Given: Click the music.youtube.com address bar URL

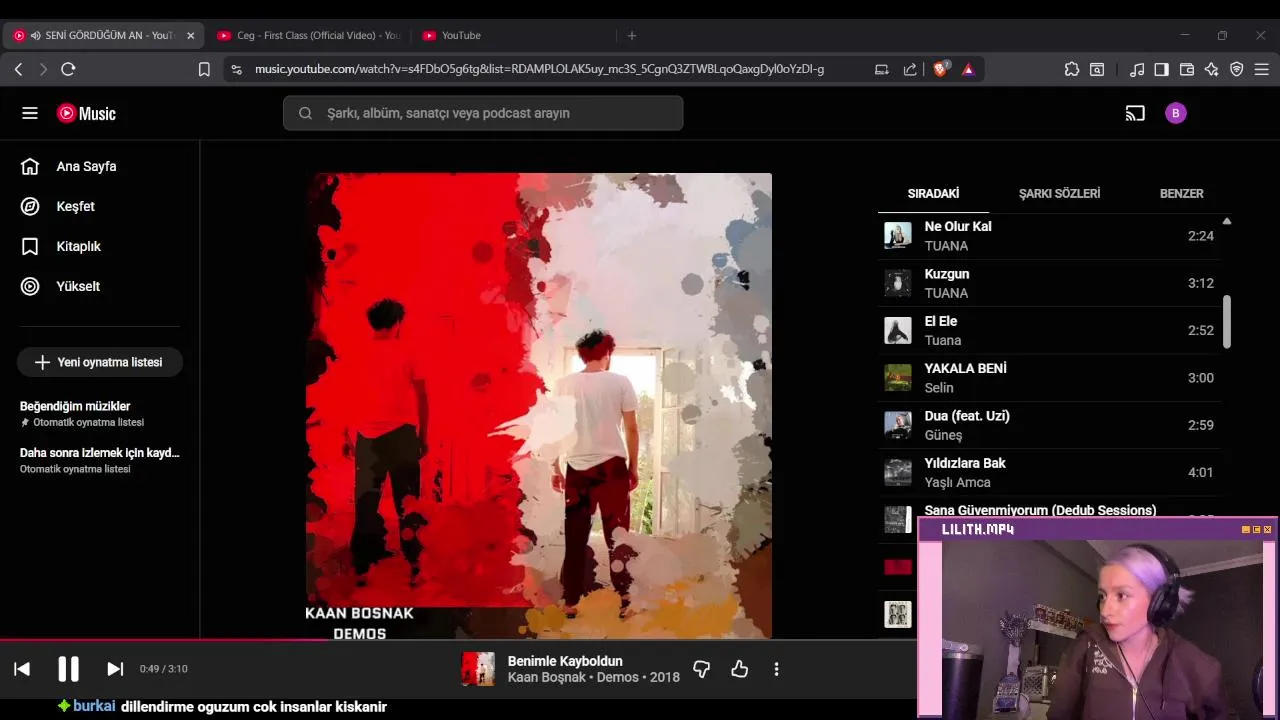Looking at the screenshot, I should coord(539,69).
